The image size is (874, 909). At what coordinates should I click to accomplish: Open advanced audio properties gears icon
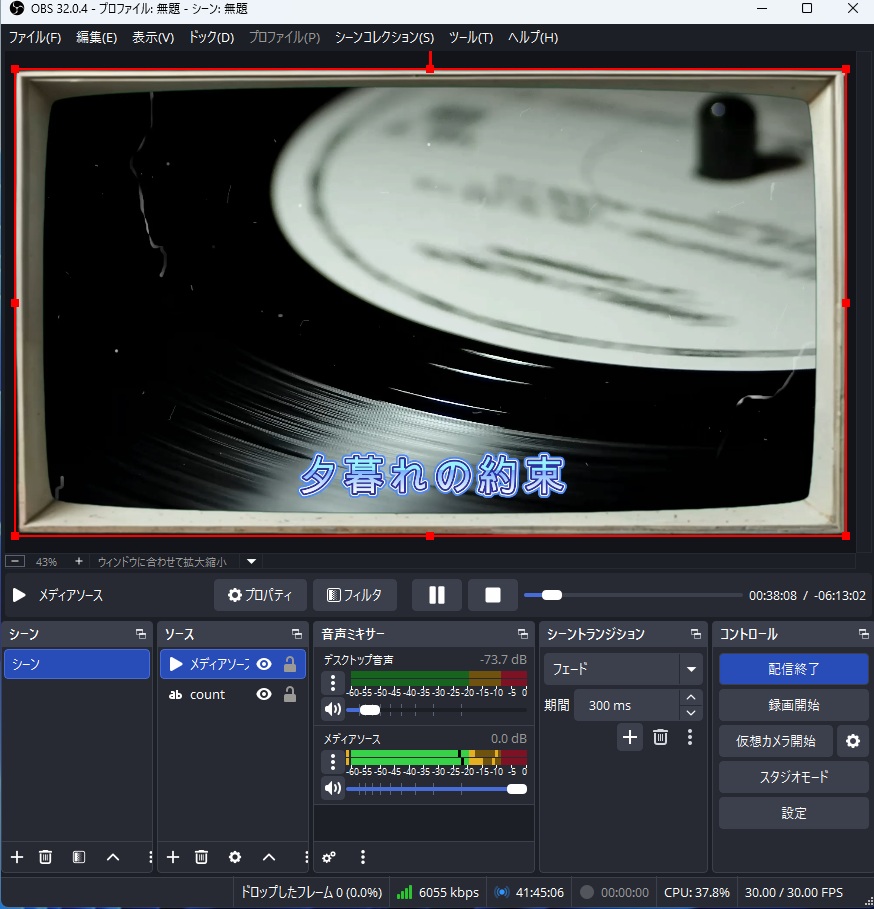[329, 857]
